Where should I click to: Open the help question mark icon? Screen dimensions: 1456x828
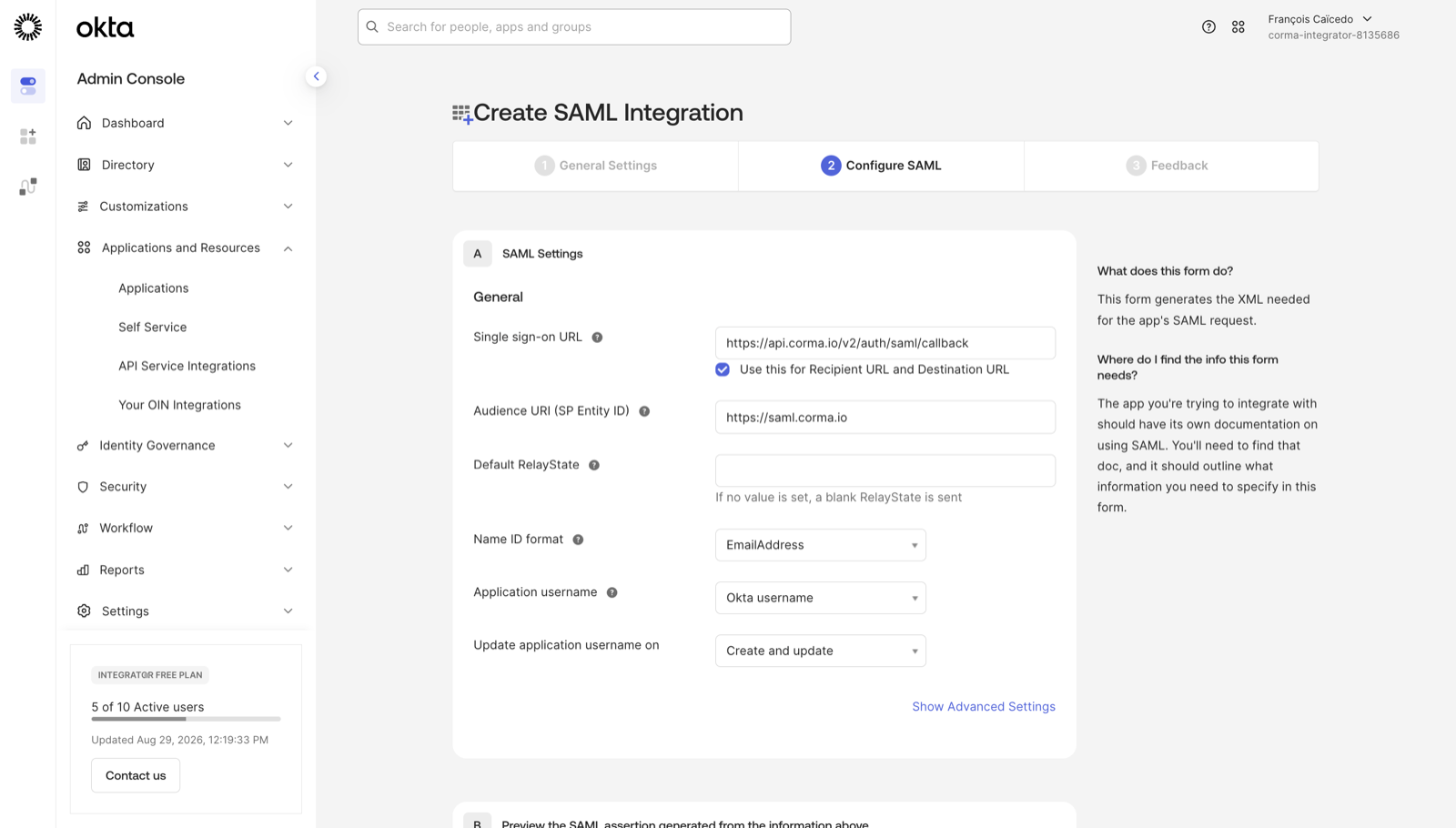[1208, 27]
